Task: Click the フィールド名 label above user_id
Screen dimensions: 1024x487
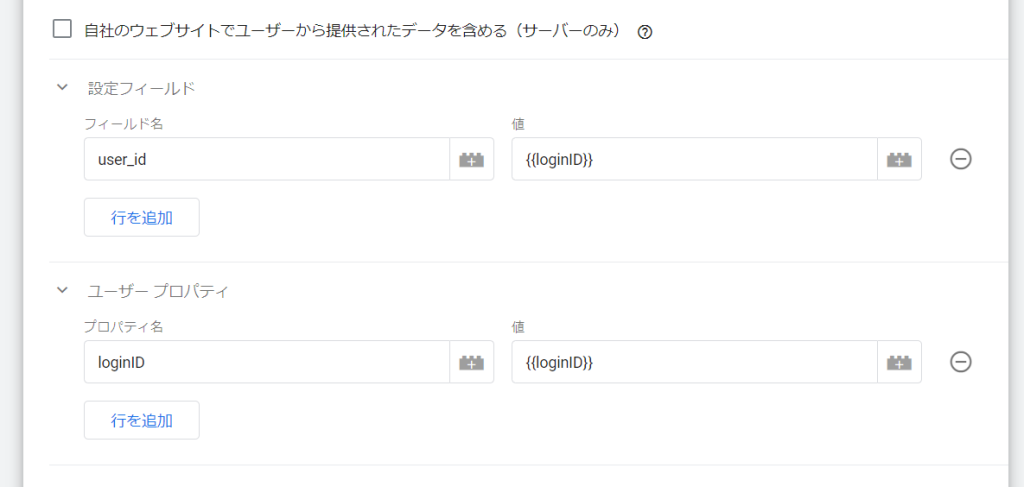Action: coord(123,123)
